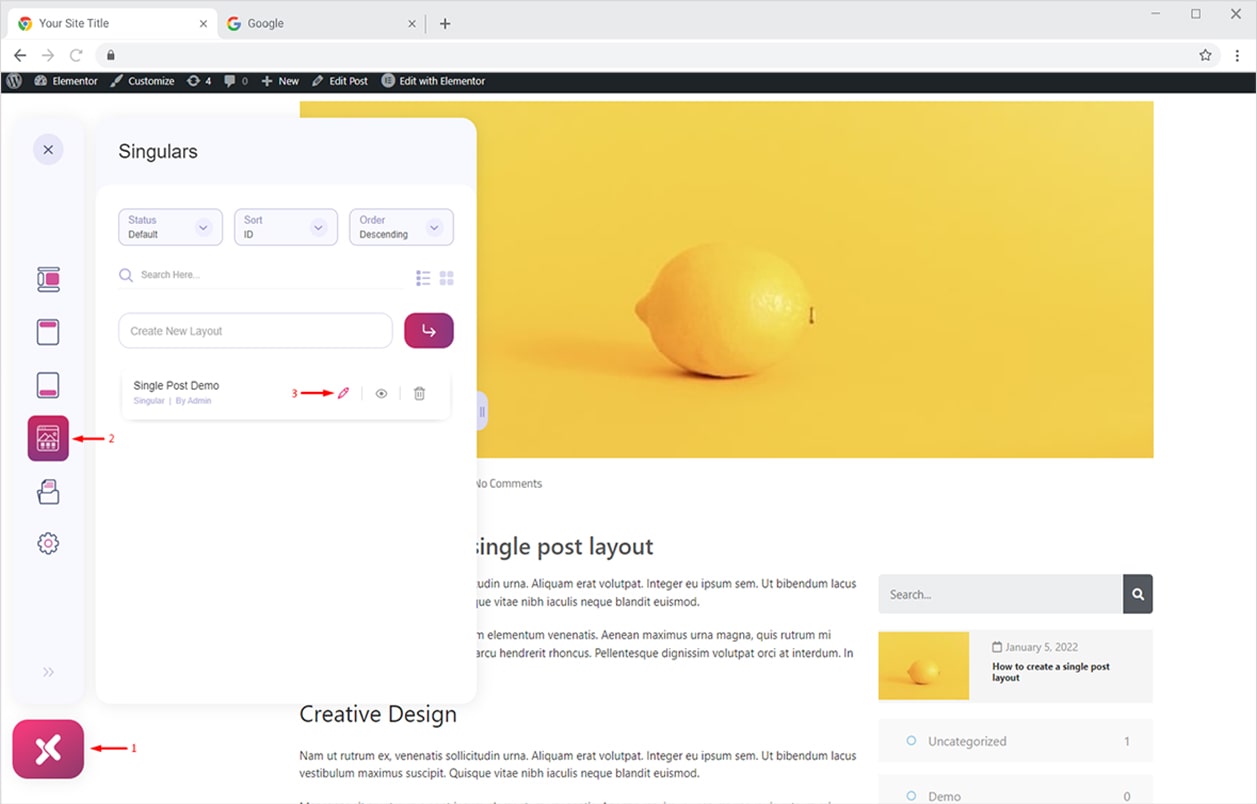Click the Creative Design heading

(378, 714)
